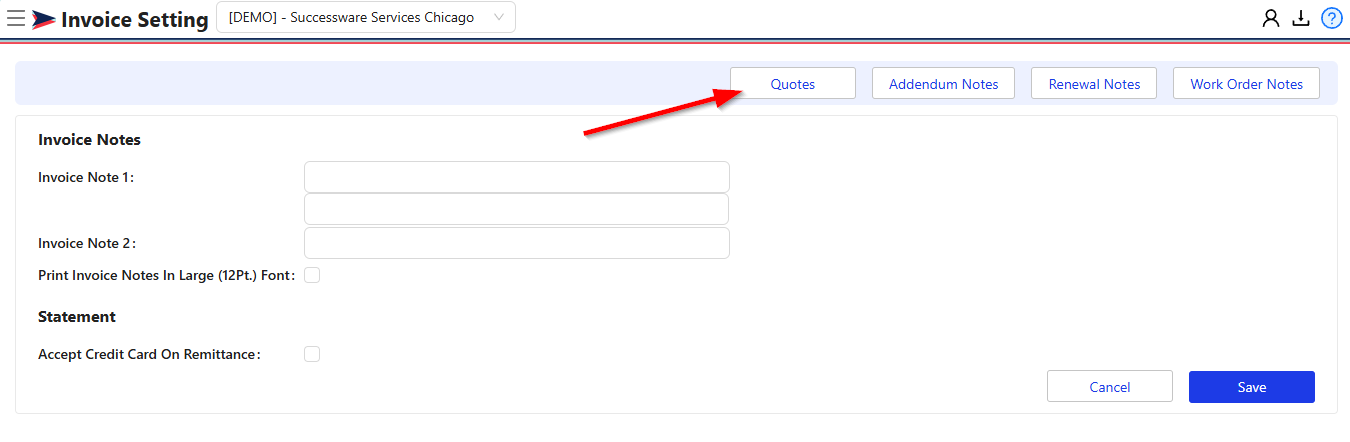Screen dimensions: 1350x442
Task: Cancel the invoice setting changes
Action: [1110, 387]
